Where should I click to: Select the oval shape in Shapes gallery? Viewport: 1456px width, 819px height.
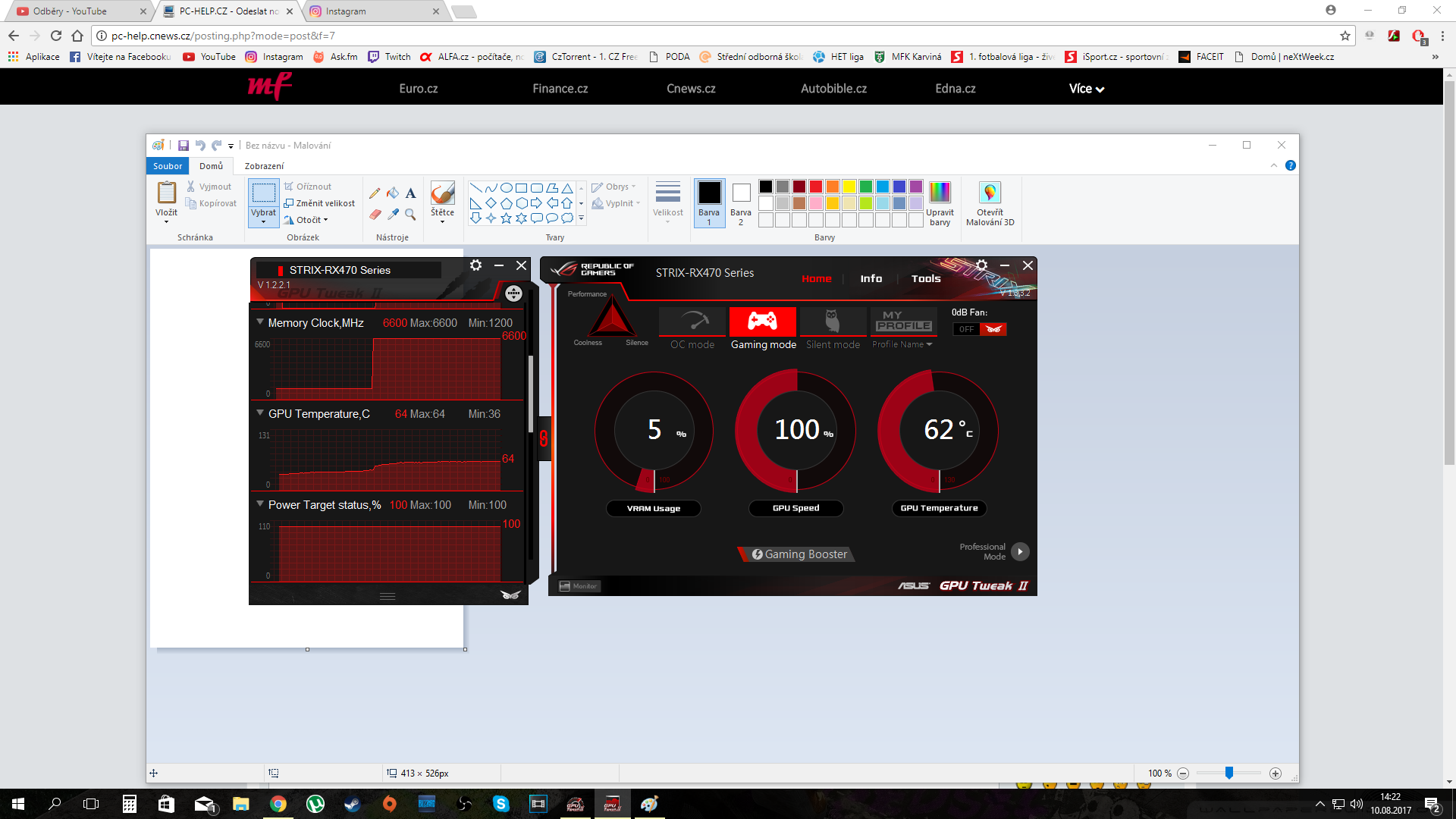tap(506, 188)
